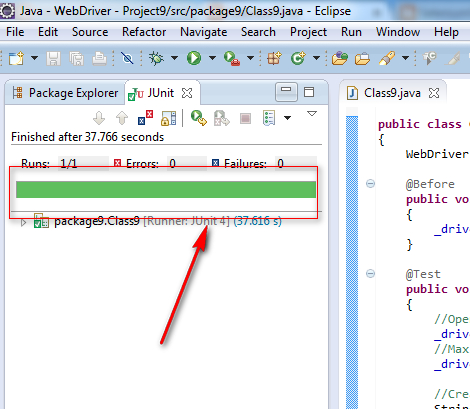
Task: Click the Open Type icon
Action: pos(340,58)
